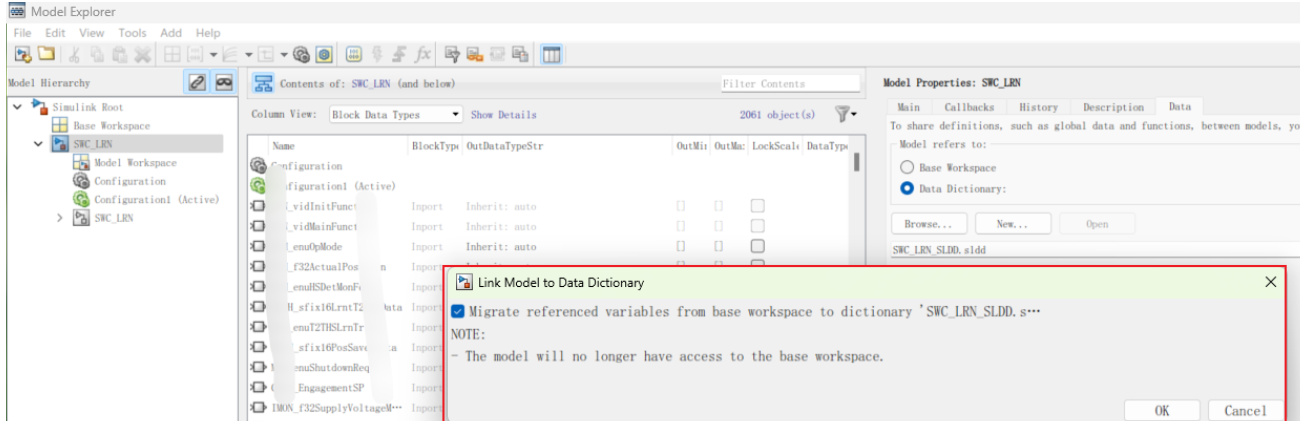Click the hierarchy icon beside Contents of
The width and height of the screenshot is (1300, 421).
pyautogui.click(x=263, y=84)
